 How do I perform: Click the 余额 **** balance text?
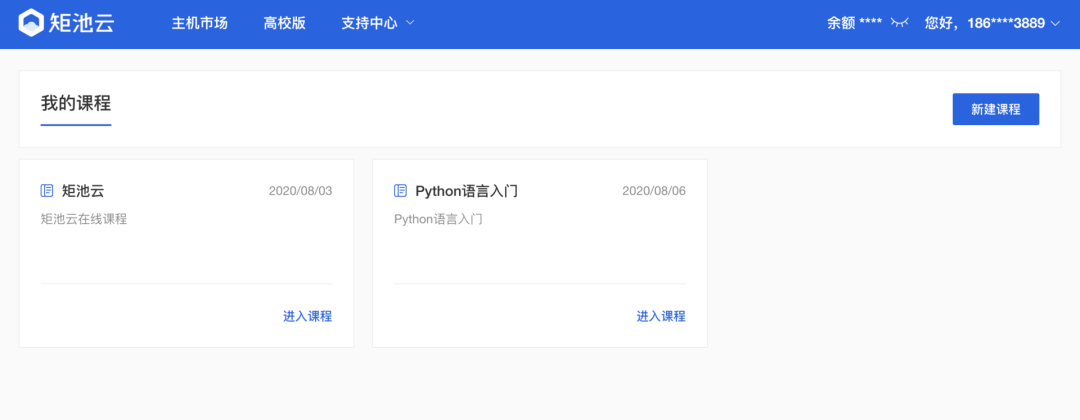click(854, 23)
